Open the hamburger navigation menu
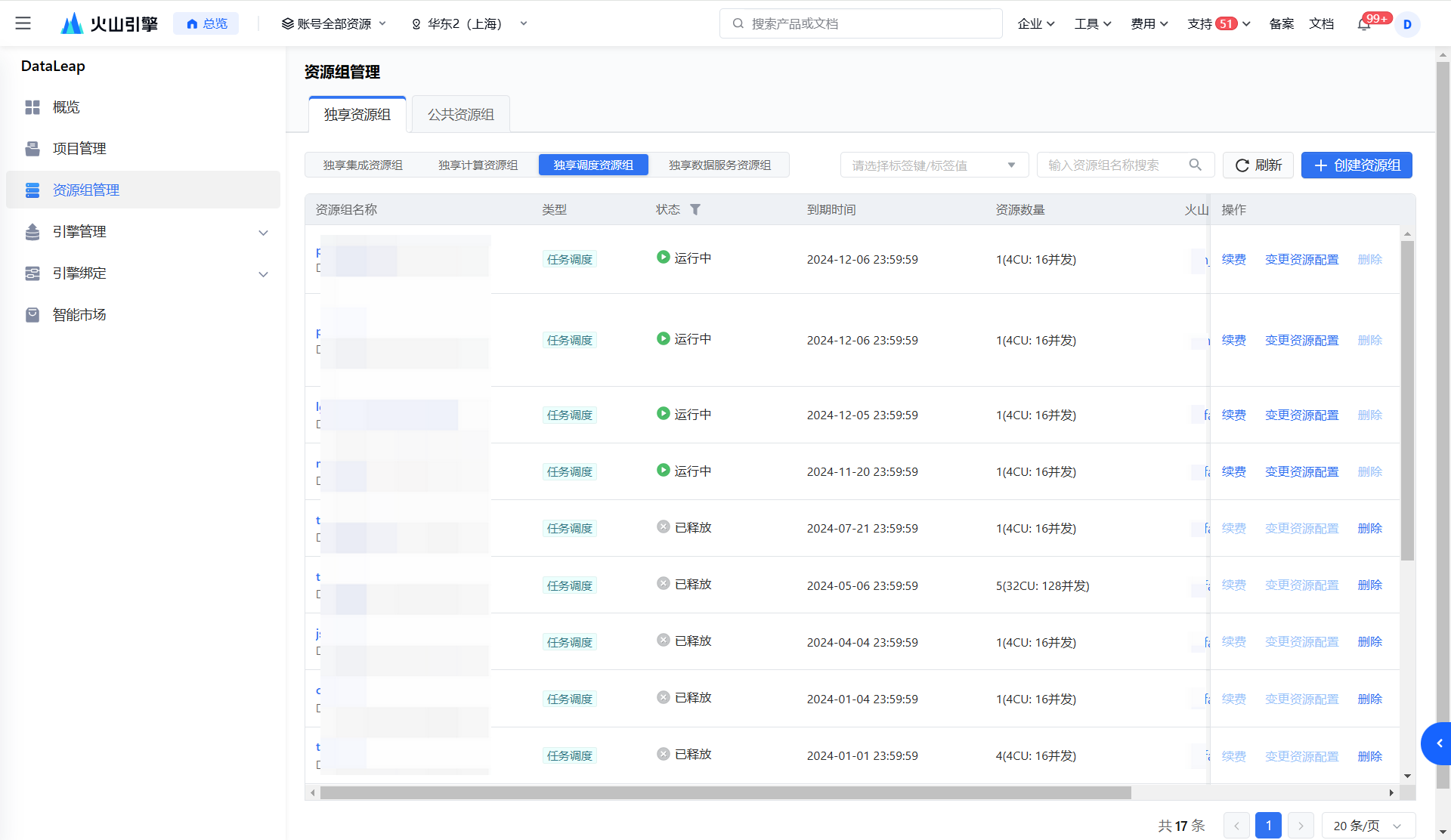1451x840 pixels. tap(23, 23)
